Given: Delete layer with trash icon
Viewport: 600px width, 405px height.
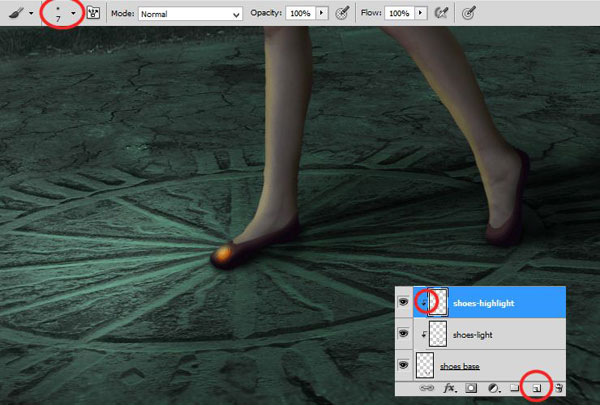Looking at the screenshot, I should tap(558, 388).
